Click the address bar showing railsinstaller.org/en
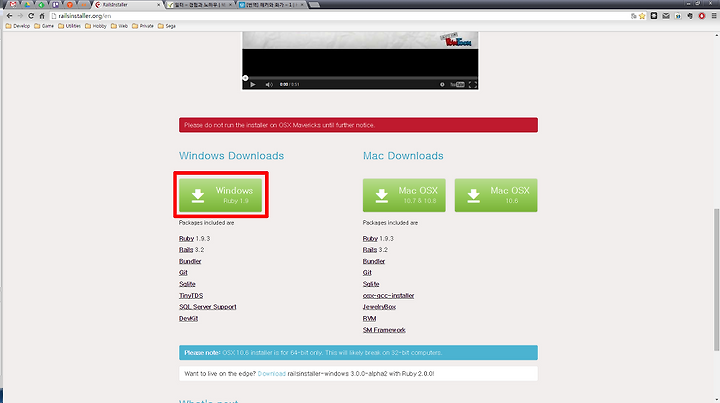Viewport: 720px width, 403px height. click(340, 16)
